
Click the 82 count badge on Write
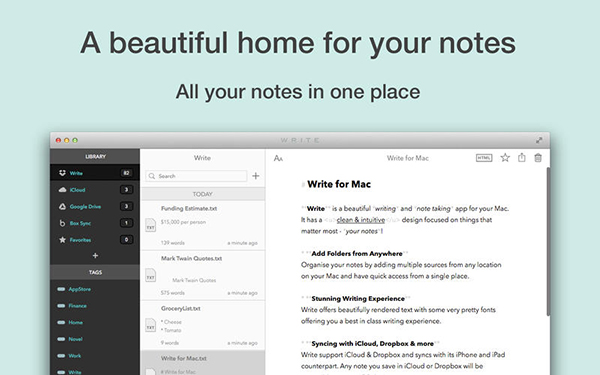pyautogui.click(x=126, y=173)
